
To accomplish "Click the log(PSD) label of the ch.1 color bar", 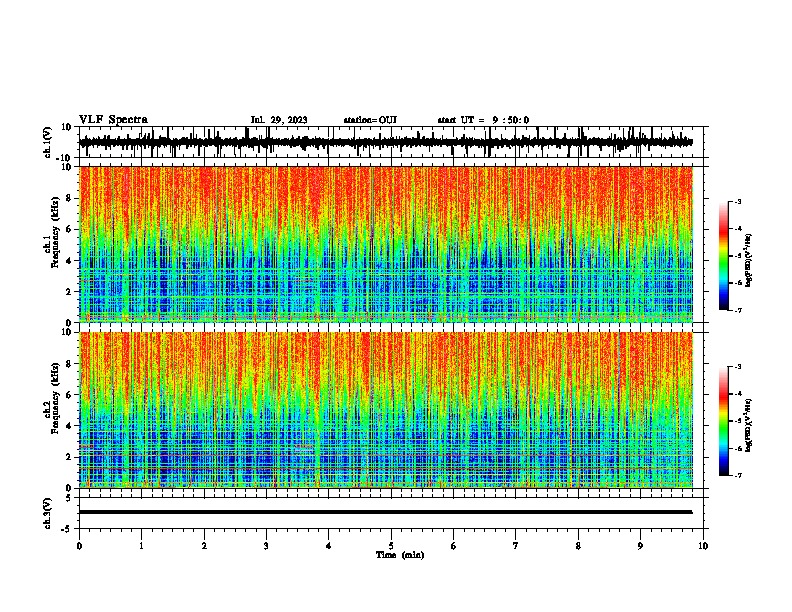I will tap(749, 260).
